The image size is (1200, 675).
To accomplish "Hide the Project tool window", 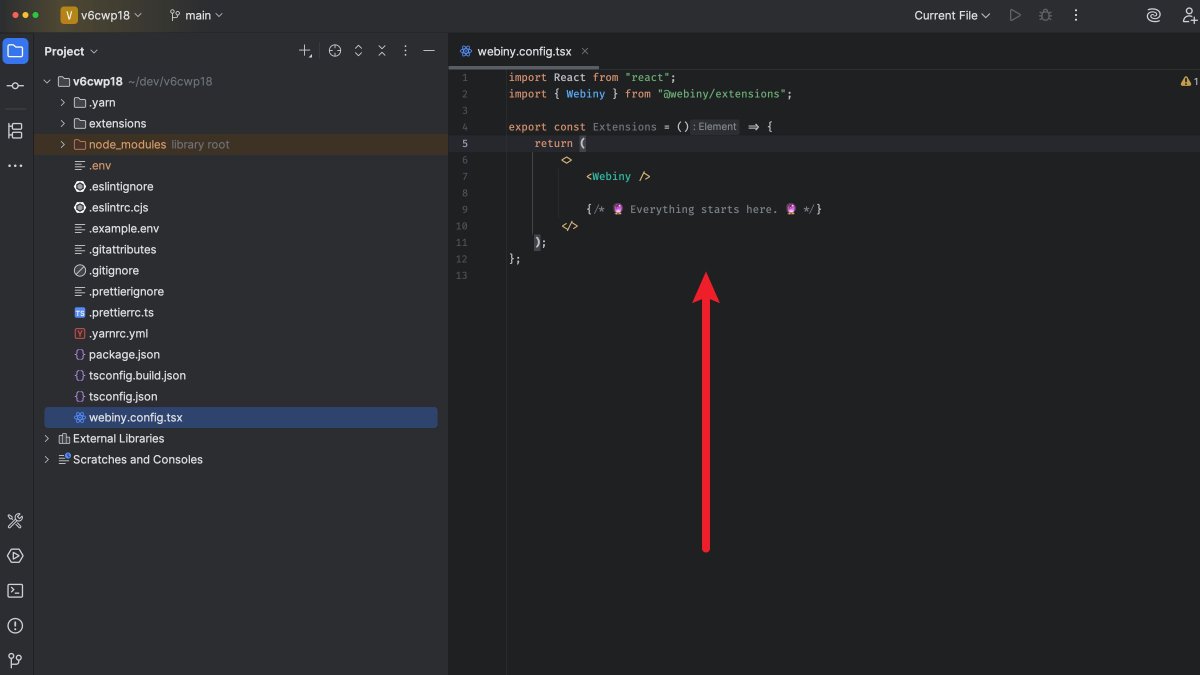I will point(429,50).
